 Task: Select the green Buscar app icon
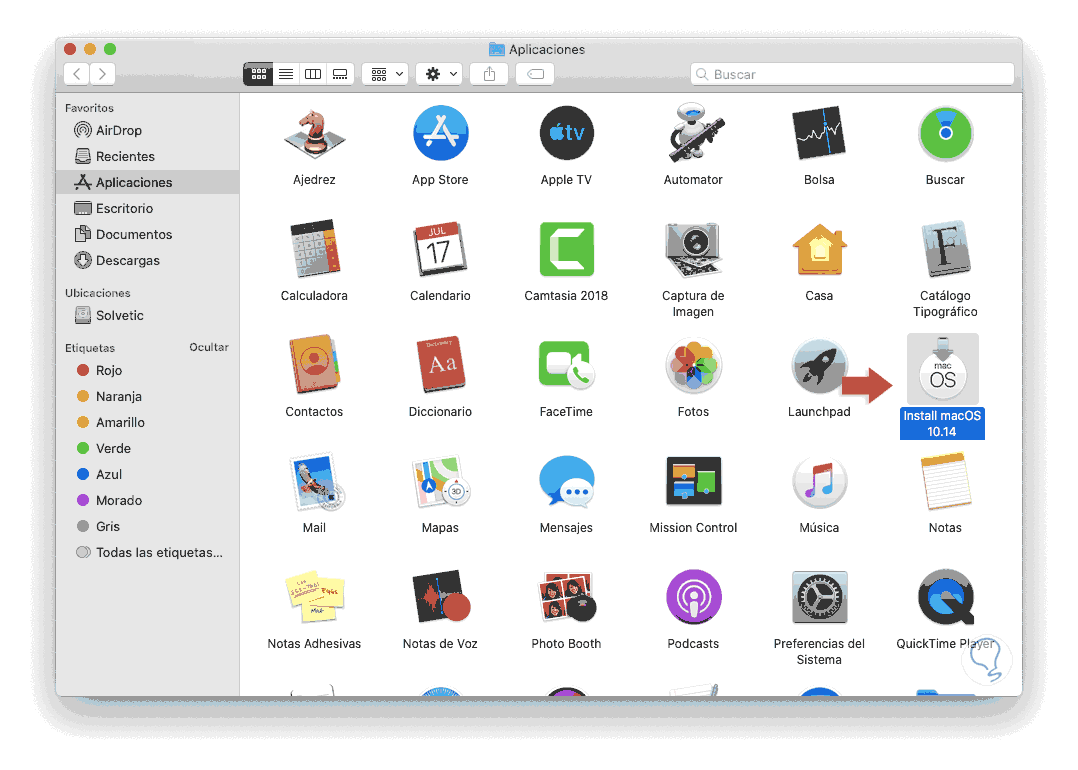pos(945,133)
